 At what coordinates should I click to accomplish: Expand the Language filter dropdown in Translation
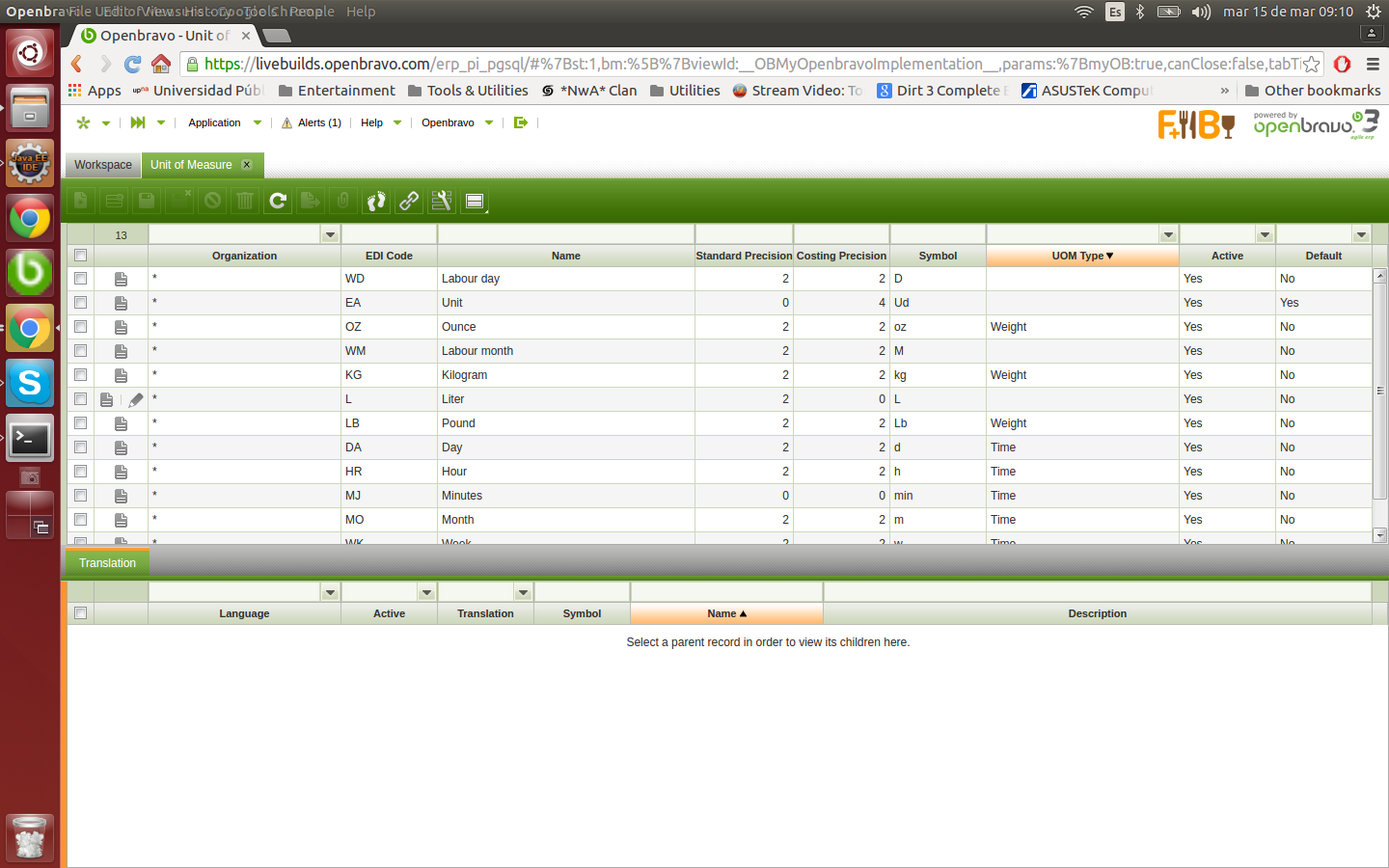pos(330,592)
